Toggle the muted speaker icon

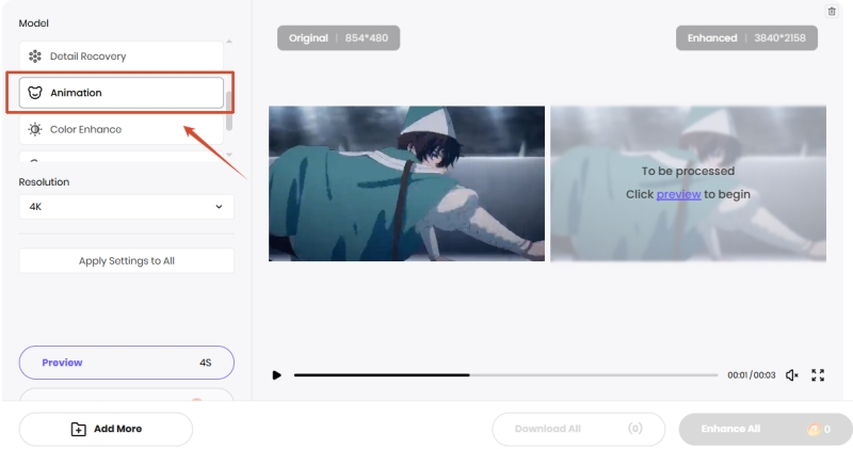click(792, 375)
